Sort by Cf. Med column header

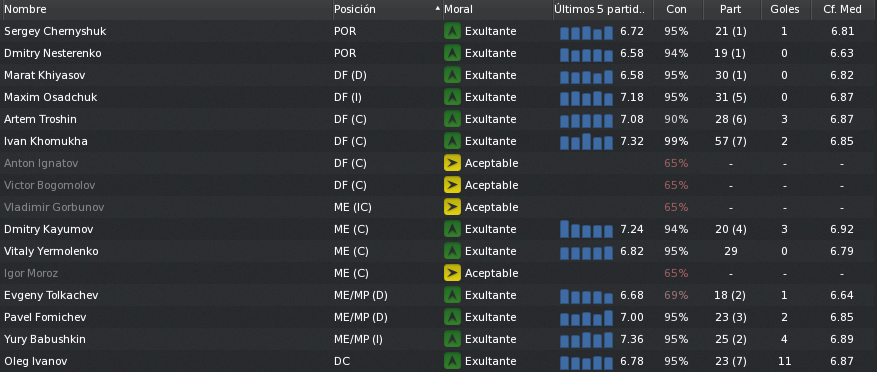click(x=842, y=10)
